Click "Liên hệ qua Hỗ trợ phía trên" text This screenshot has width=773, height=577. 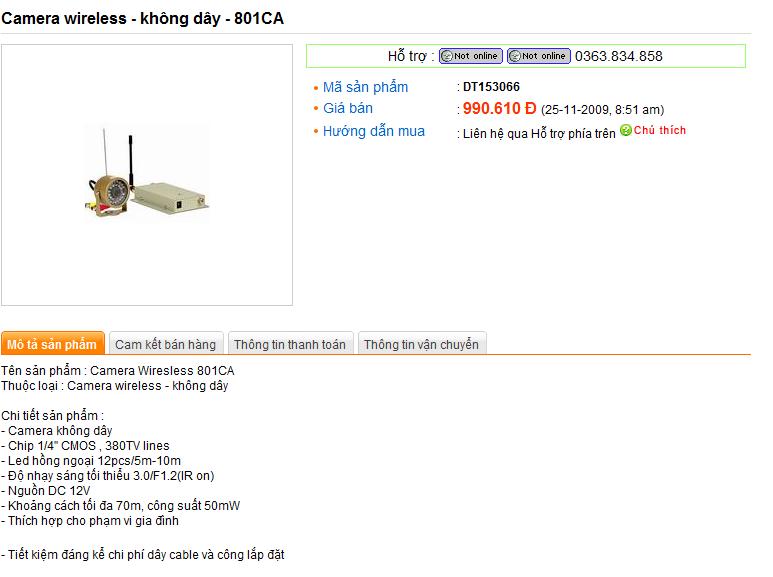pos(539,133)
